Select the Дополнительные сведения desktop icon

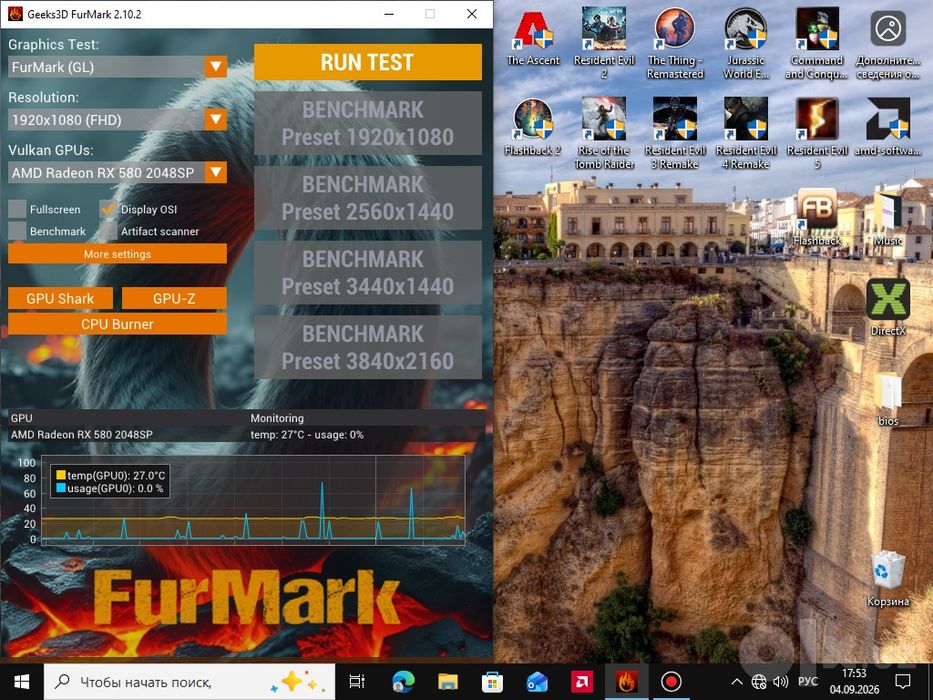click(x=888, y=43)
